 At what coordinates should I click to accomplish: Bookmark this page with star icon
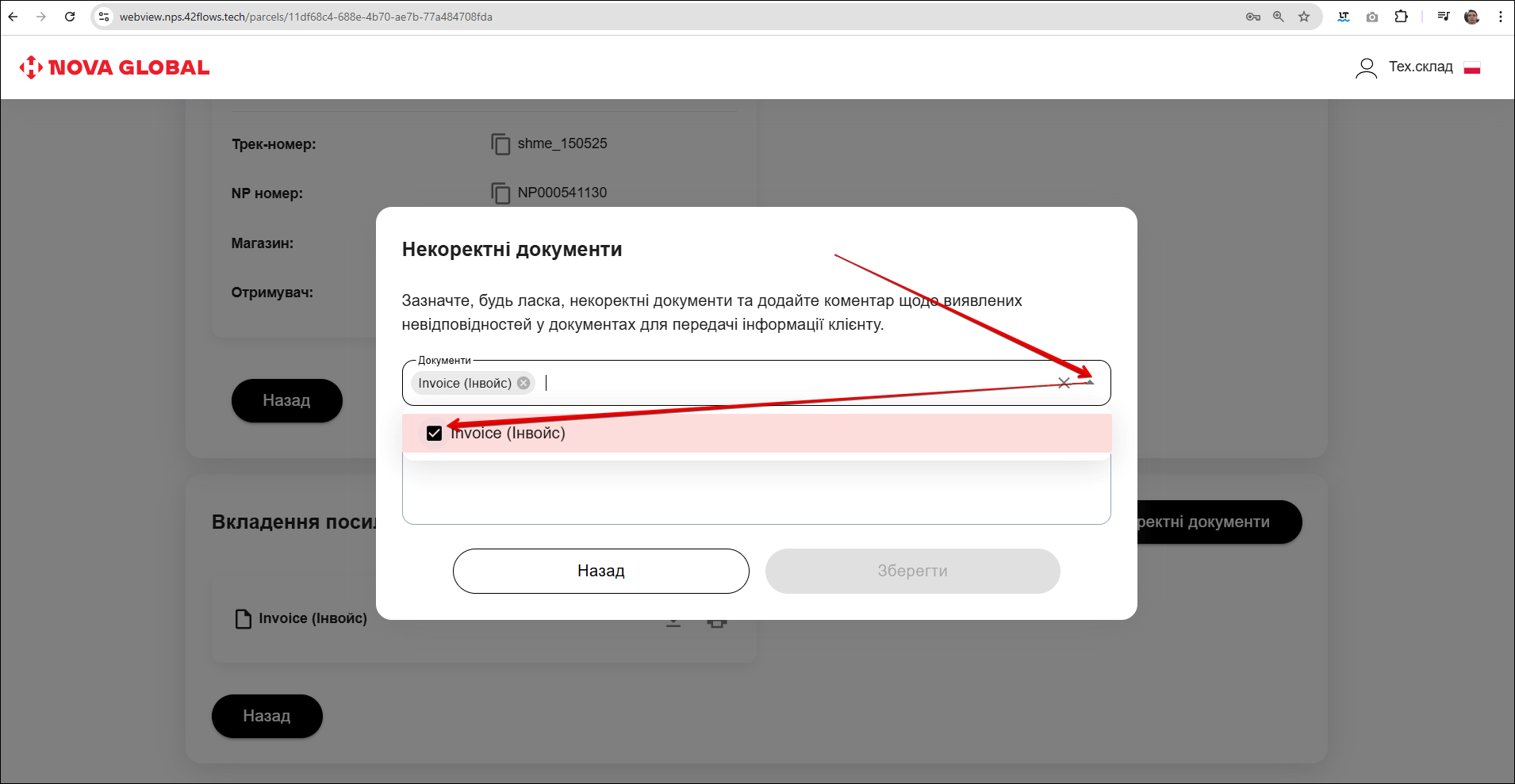click(1304, 17)
